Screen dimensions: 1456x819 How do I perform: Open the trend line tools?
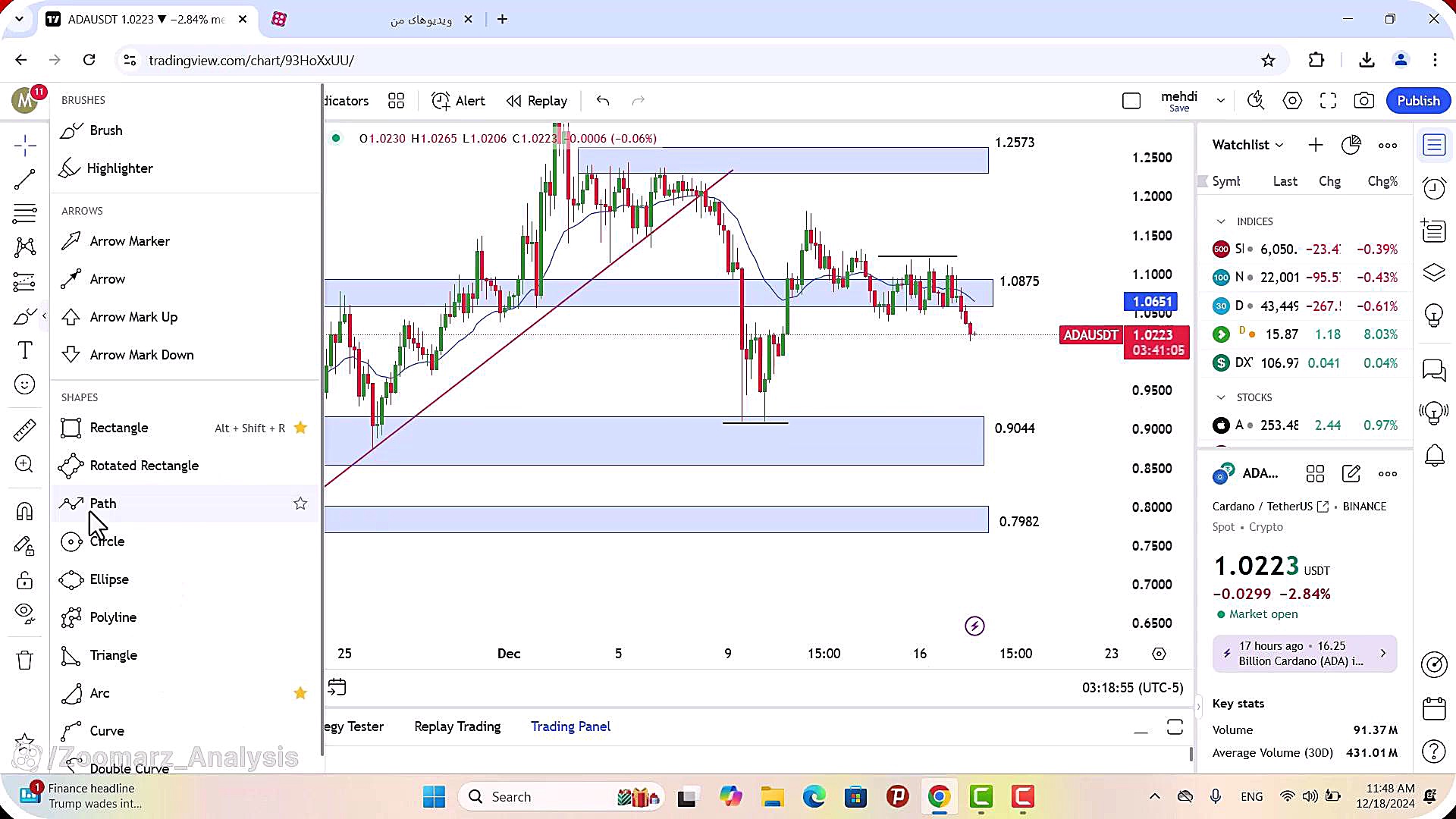click(x=25, y=180)
